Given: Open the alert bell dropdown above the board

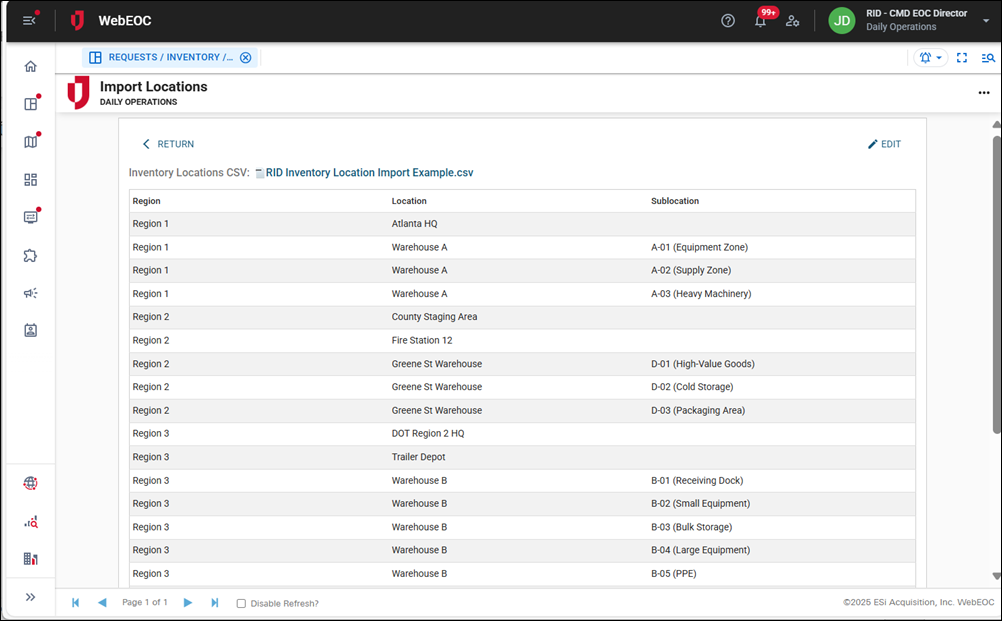Looking at the screenshot, I should point(929,57).
